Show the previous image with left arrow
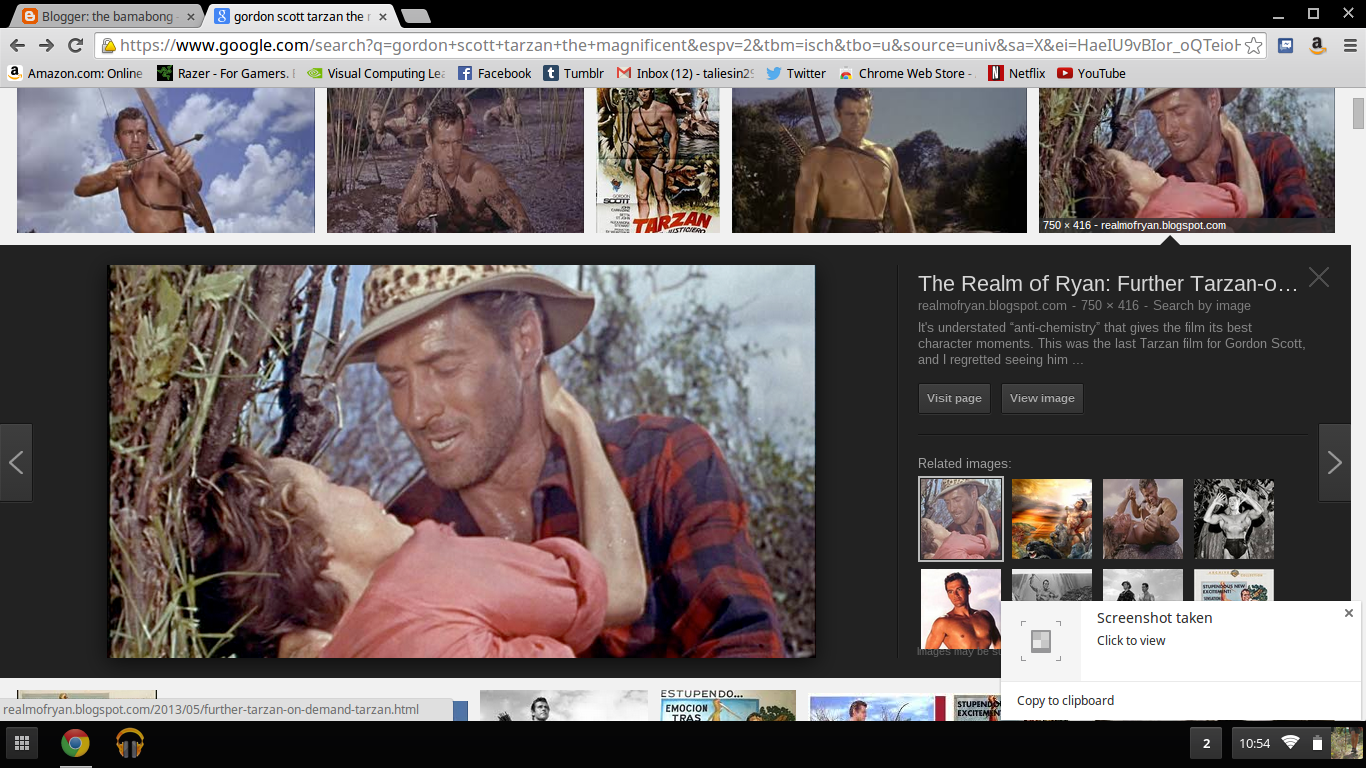Screen dimensions: 1366x768 [x=16, y=462]
